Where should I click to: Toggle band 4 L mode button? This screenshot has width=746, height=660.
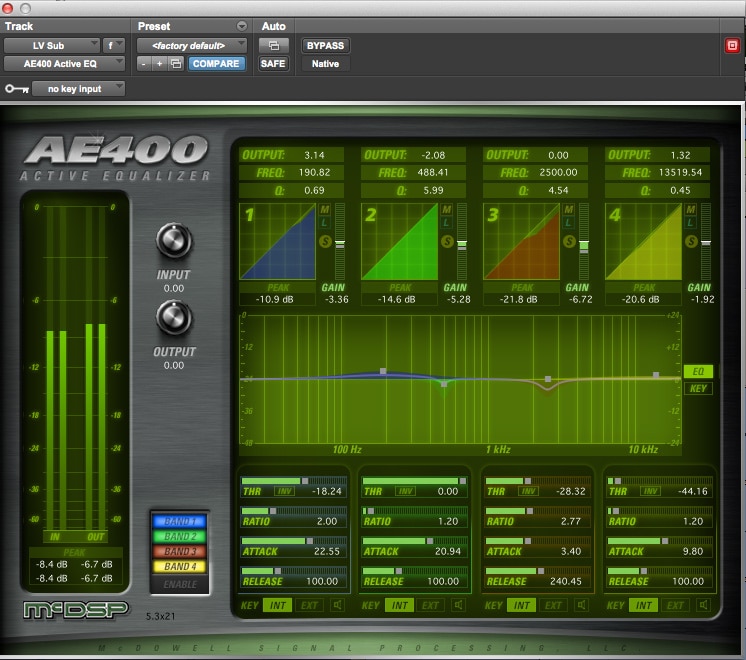691,223
